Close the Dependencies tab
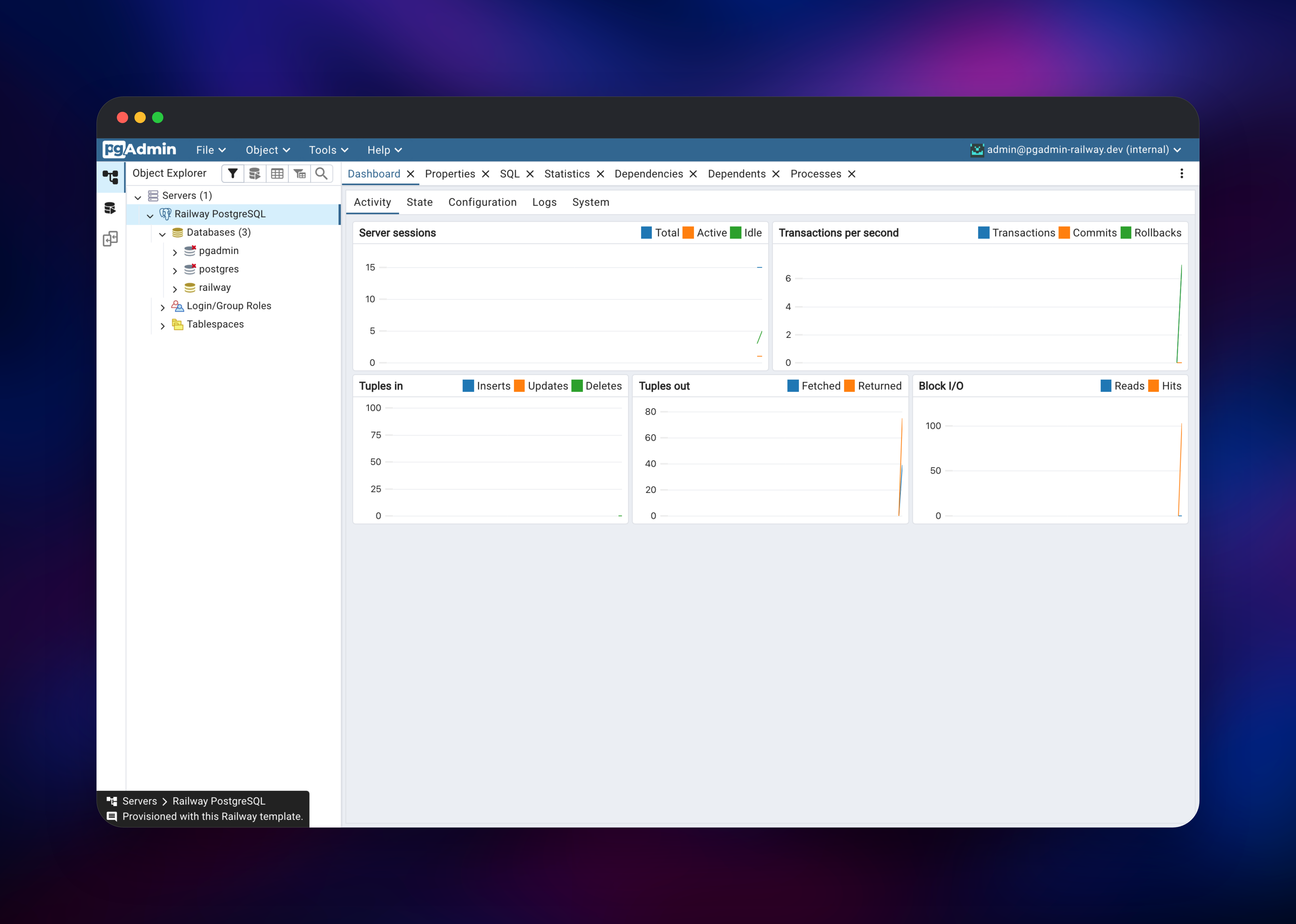 point(693,174)
